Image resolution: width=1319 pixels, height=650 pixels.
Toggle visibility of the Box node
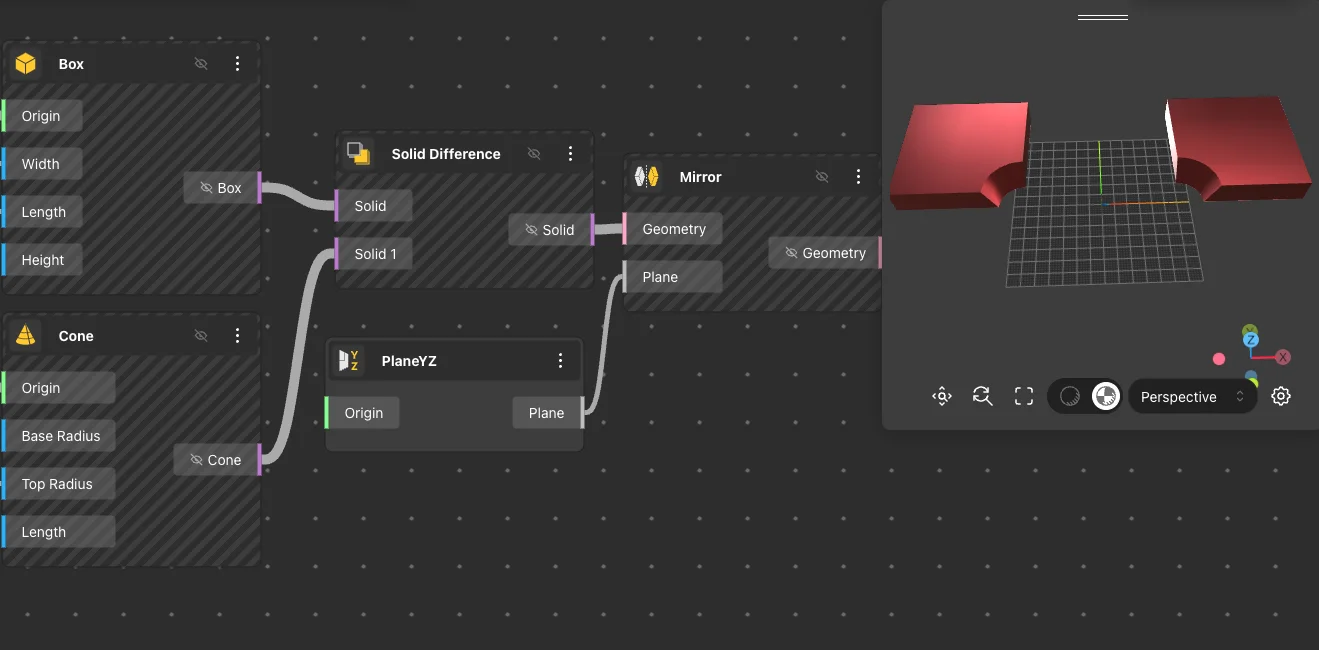click(201, 64)
